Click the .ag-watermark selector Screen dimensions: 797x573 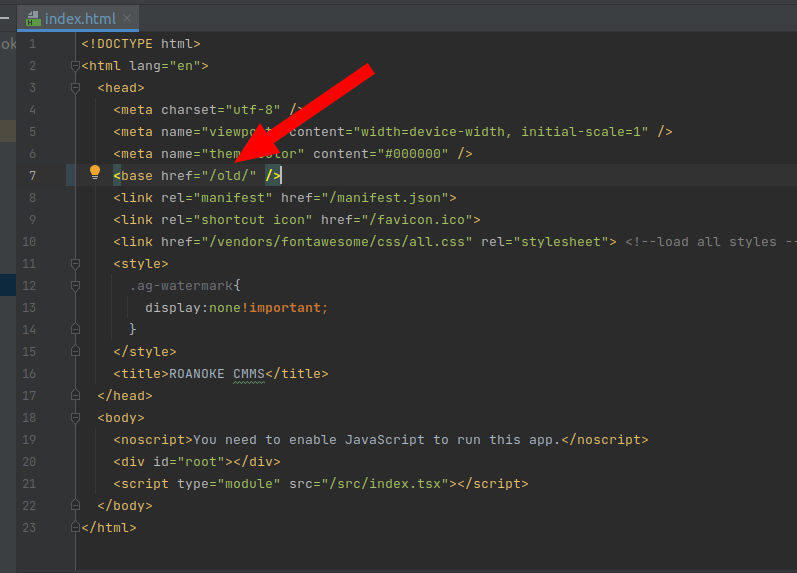click(x=181, y=286)
